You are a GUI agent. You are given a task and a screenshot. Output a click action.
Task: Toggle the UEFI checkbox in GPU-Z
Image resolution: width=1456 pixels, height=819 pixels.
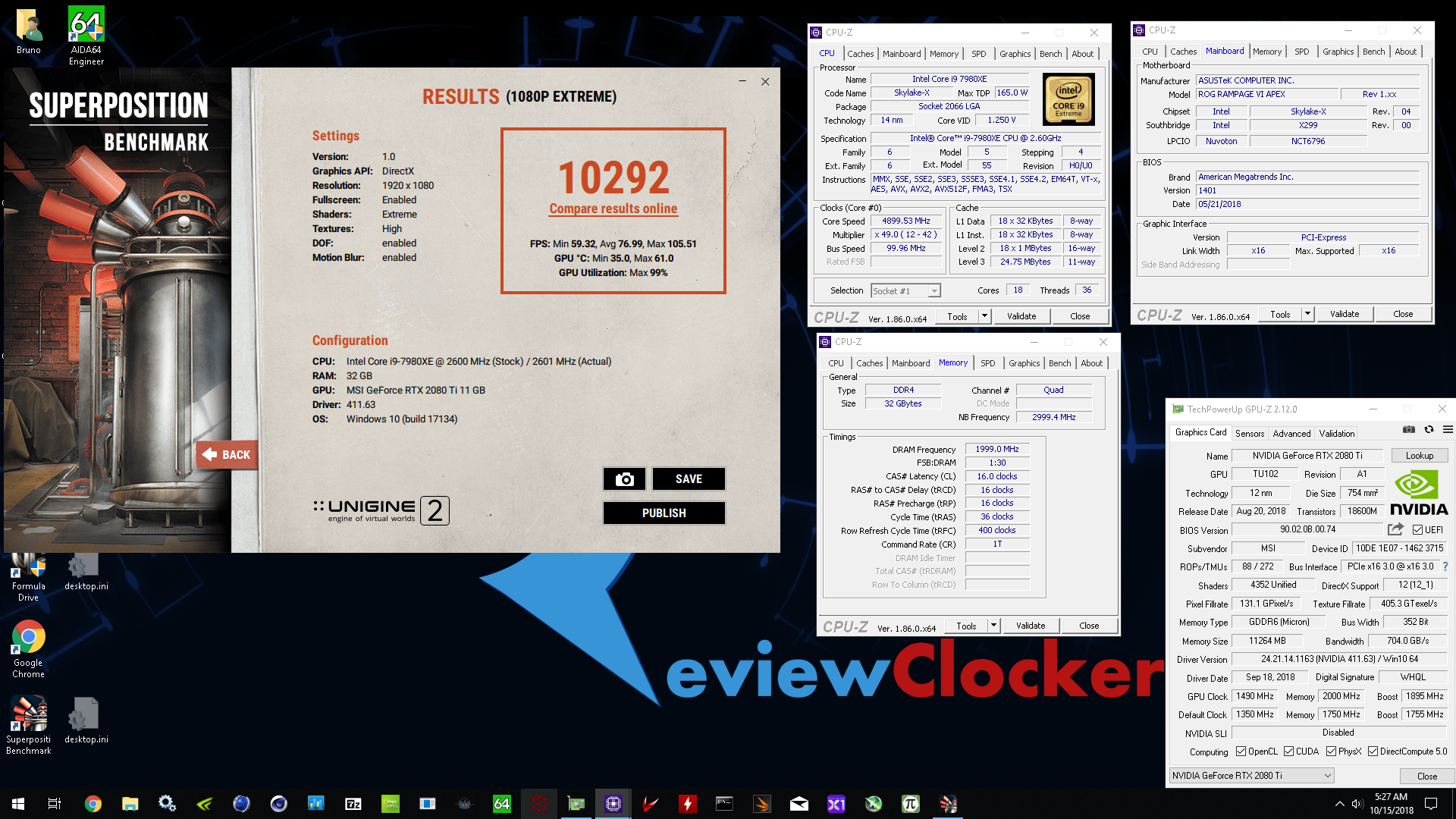point(1417,529)
